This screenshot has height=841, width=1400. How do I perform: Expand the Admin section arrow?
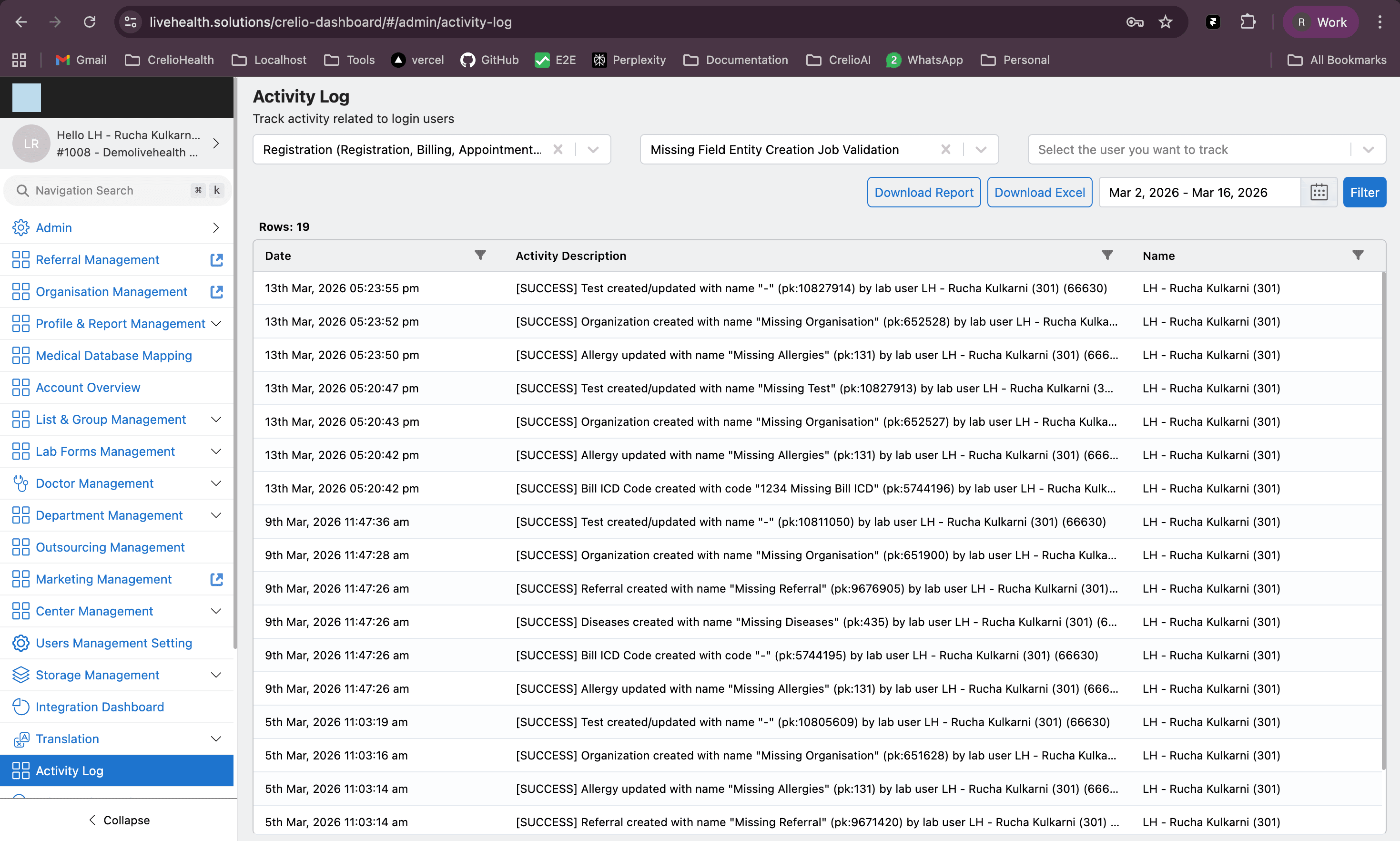coord(216,227)
